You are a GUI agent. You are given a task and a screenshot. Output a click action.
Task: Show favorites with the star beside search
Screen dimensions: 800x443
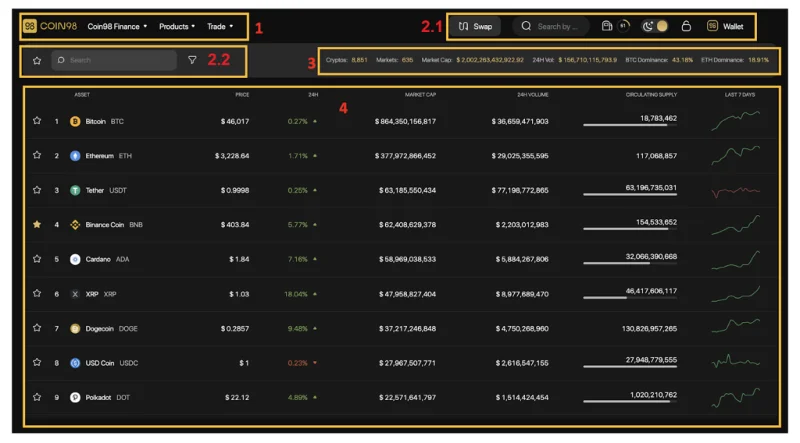(x=37, y=60)
